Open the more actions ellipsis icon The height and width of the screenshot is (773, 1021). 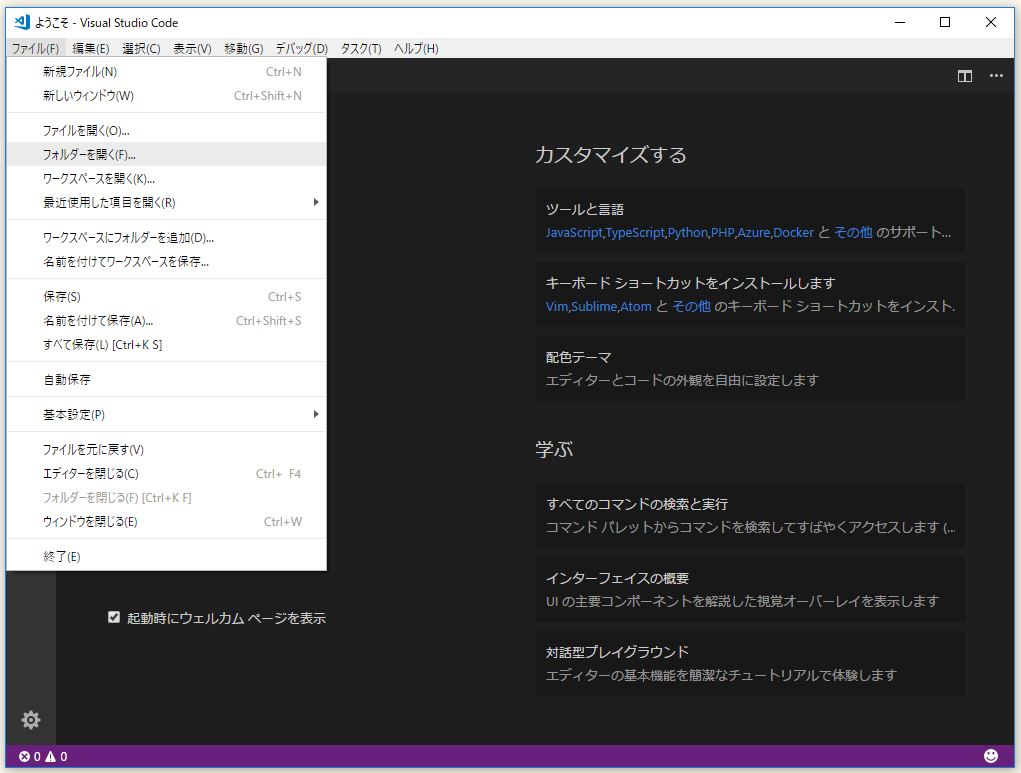[x=996, y=75]
